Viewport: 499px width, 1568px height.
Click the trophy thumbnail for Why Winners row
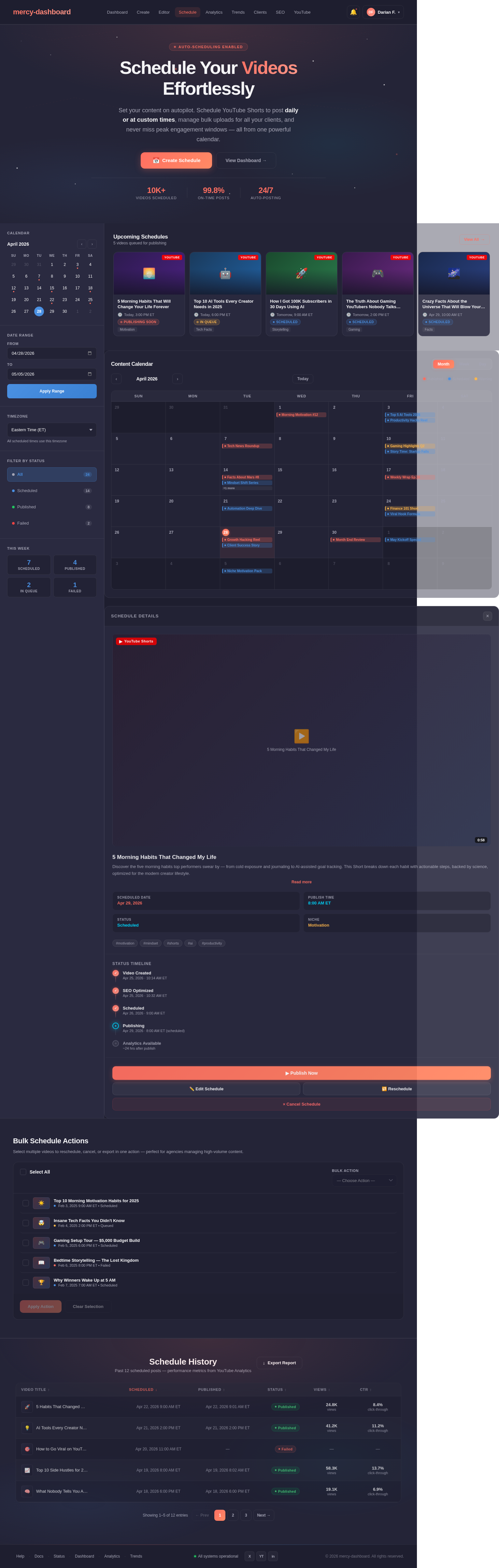(41, 1283)
